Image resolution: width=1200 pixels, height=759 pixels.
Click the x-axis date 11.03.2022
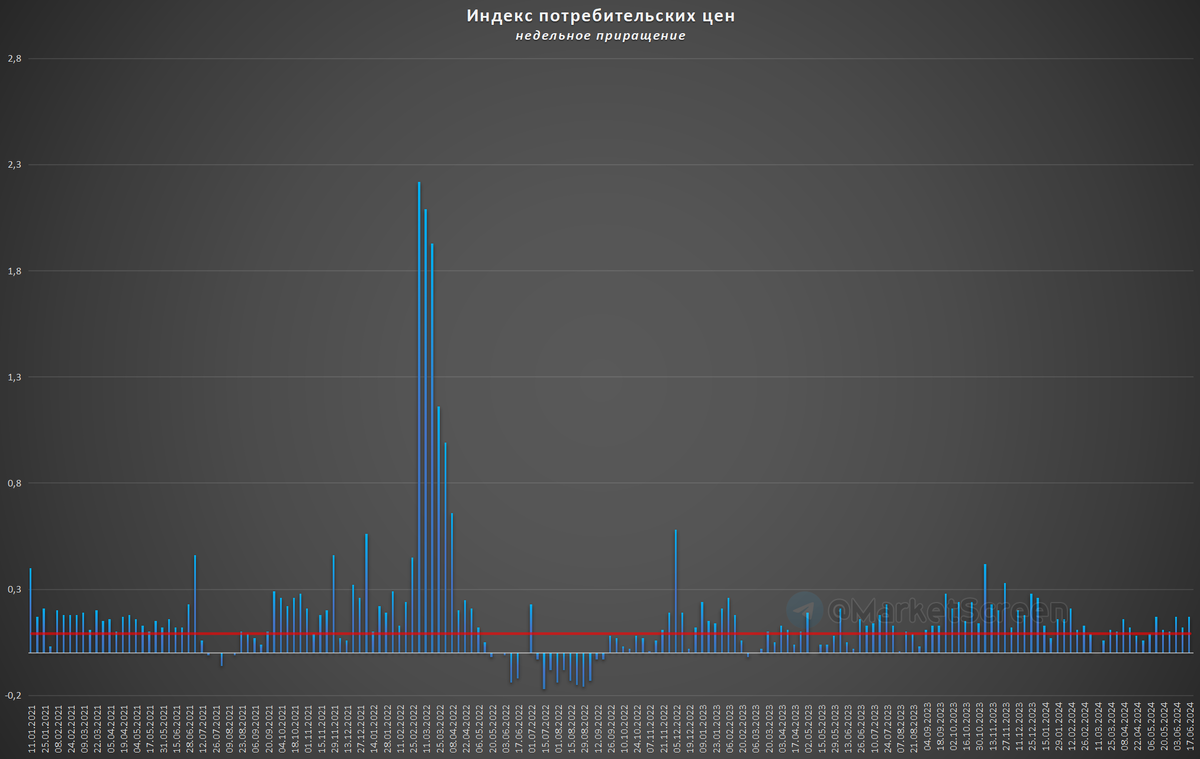[425, 727]
